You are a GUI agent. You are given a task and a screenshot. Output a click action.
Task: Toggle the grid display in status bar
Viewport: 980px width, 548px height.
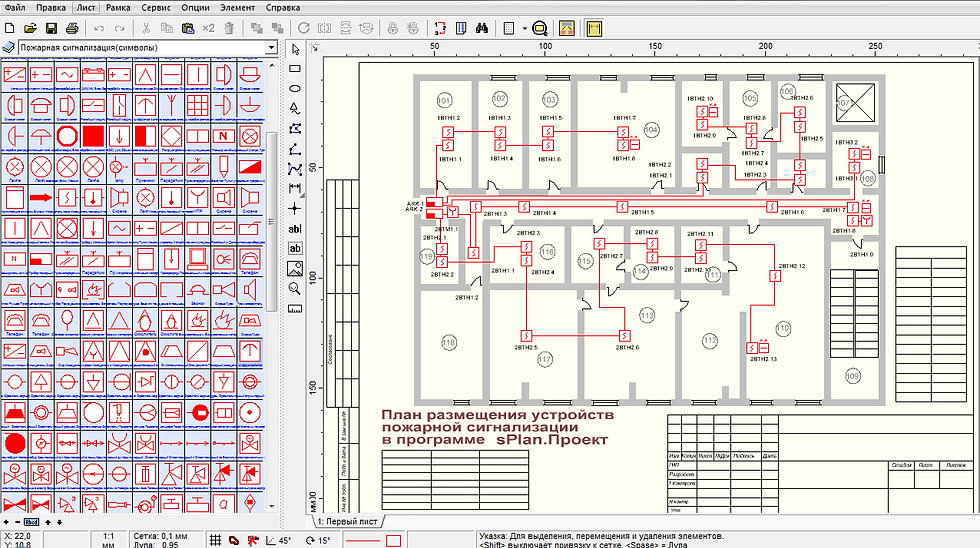[216, 540]
